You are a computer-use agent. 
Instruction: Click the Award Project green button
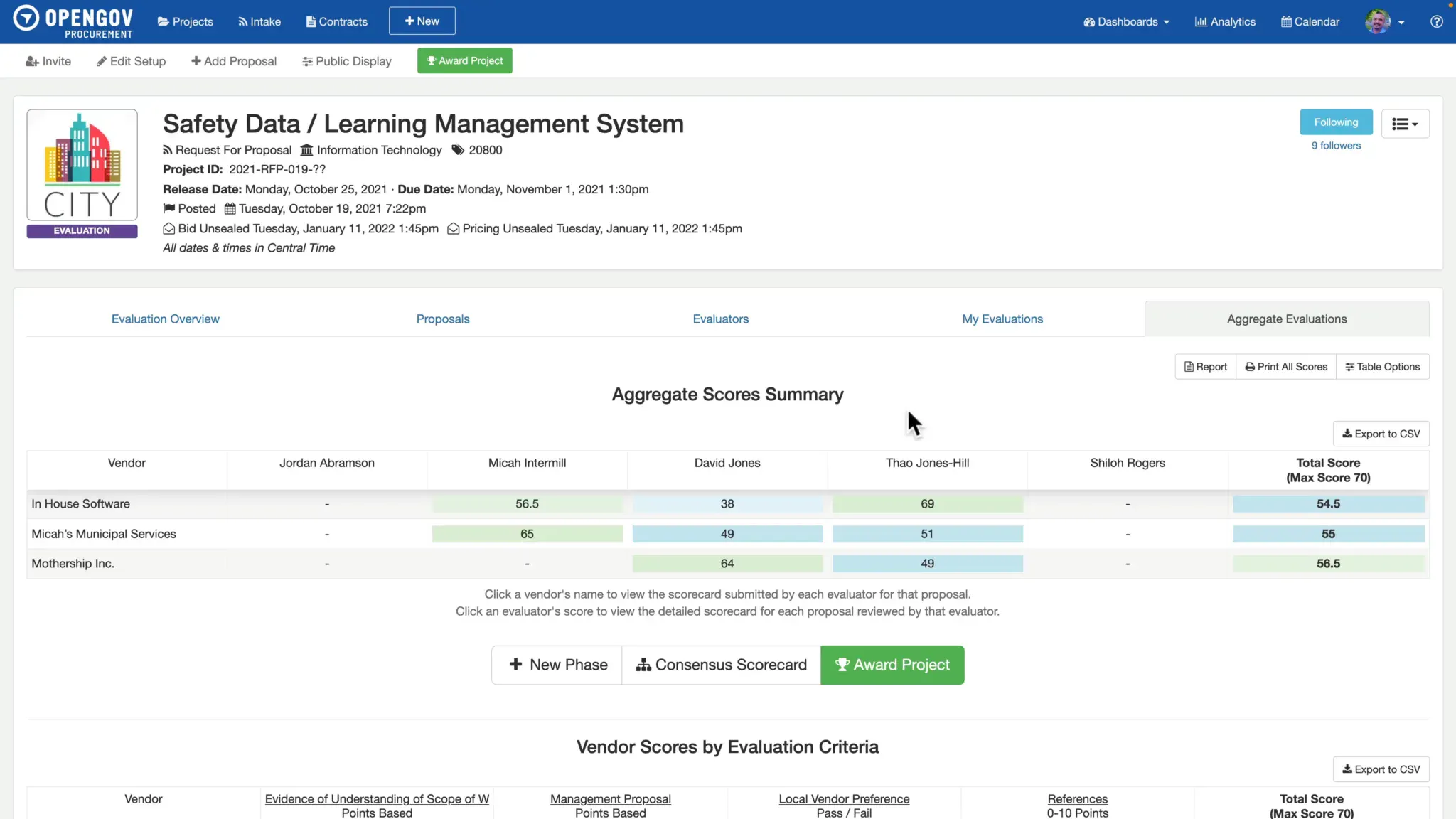tap(892, 665)
